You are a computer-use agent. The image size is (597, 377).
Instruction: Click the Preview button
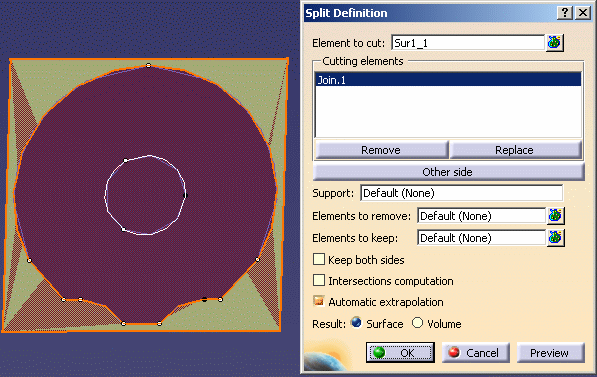tap(550, 353)
